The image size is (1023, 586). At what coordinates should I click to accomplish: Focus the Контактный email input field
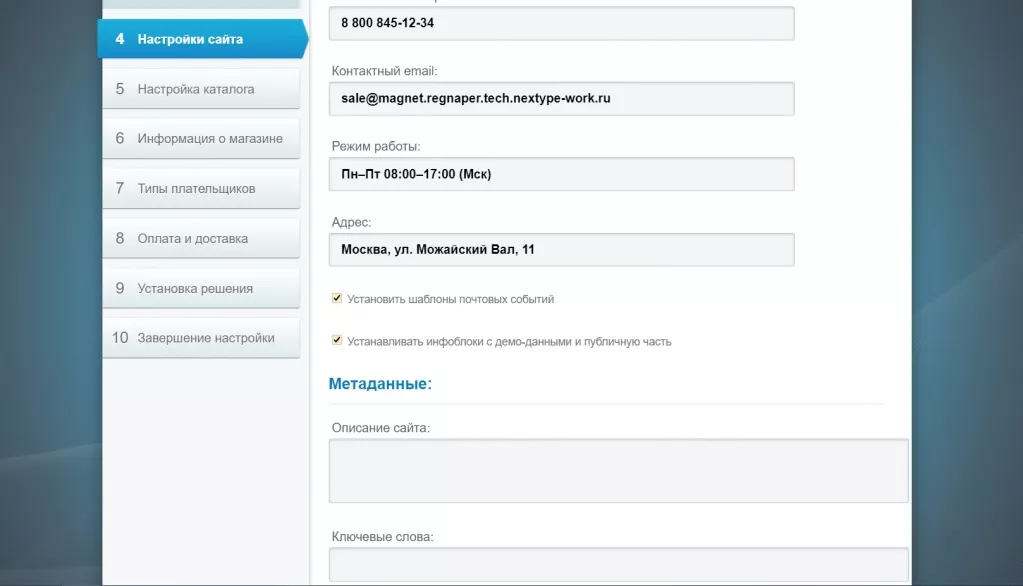point(562,99)
